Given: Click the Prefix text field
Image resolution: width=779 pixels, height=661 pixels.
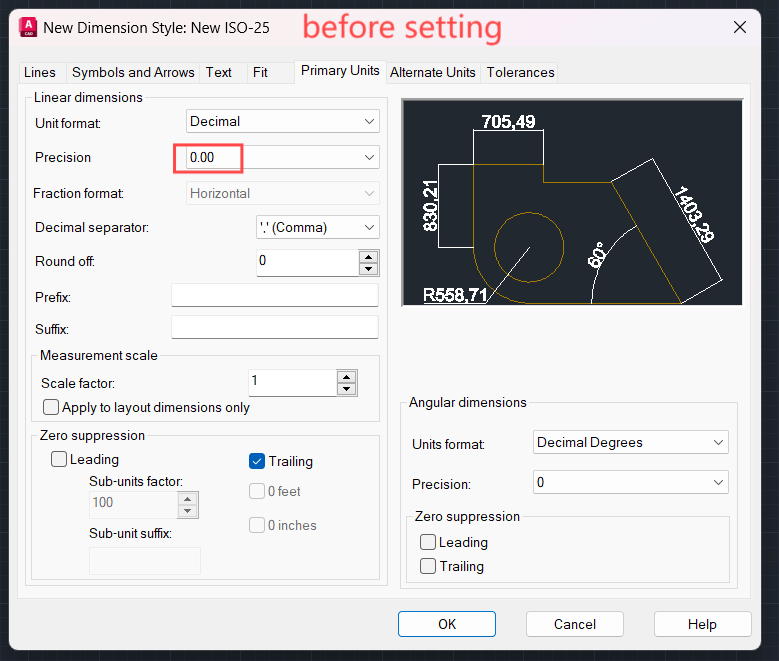Looking at the screenshot, I should (x=275, y=295).
